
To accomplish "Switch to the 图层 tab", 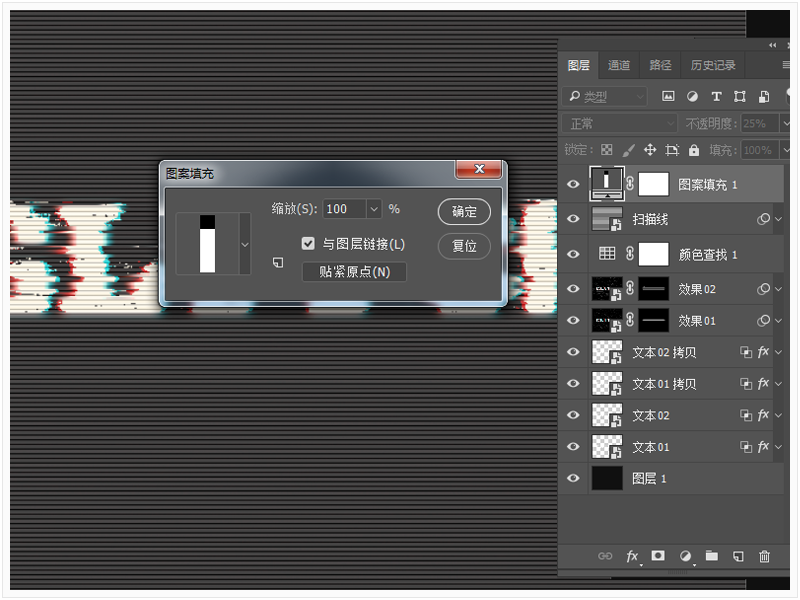I will coord(579,65).
